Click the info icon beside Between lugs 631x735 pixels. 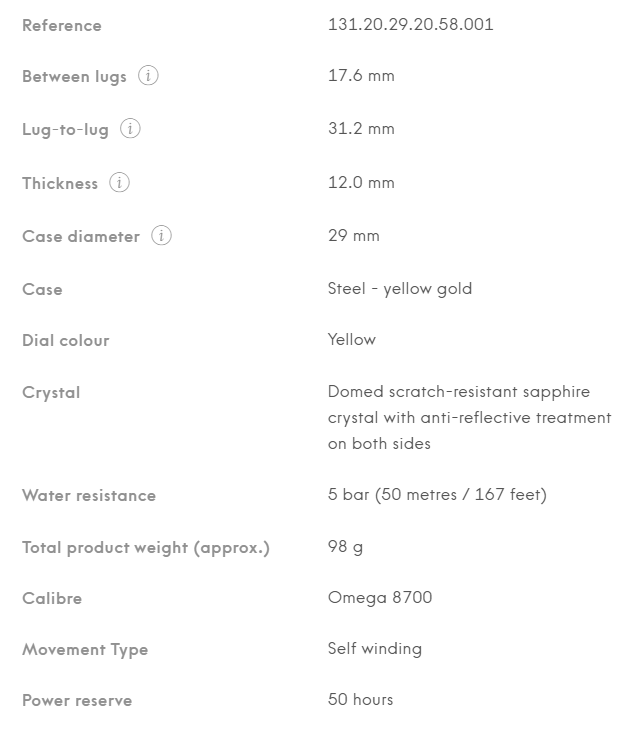(148, 76)
